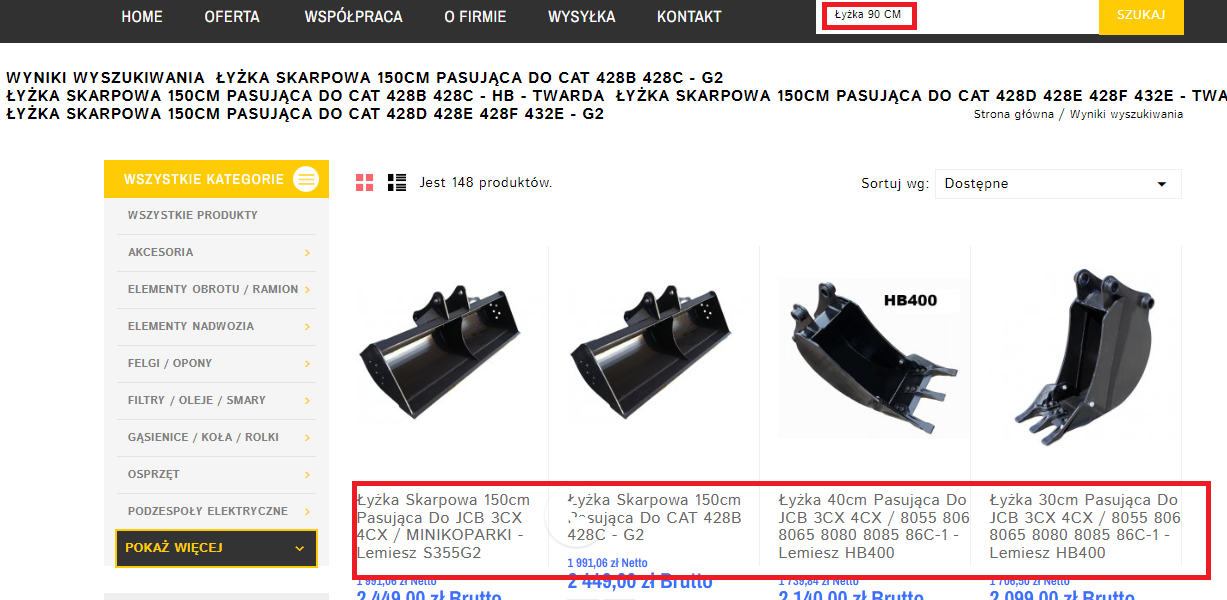Image resolution: width=1227 pixels, height=600 pixels.
Task: Open the OFERTA menu item
Action: [x=232, y=17]
